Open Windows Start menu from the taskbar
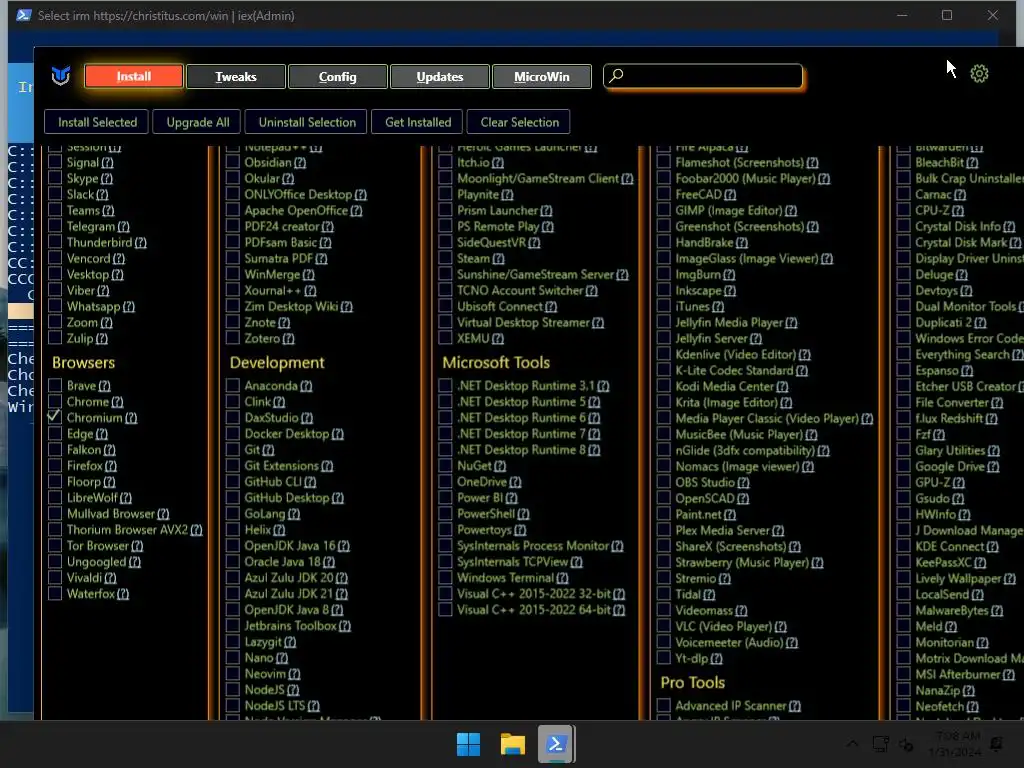This screenshot has height=768, width=1024. [x=468, y=744]
